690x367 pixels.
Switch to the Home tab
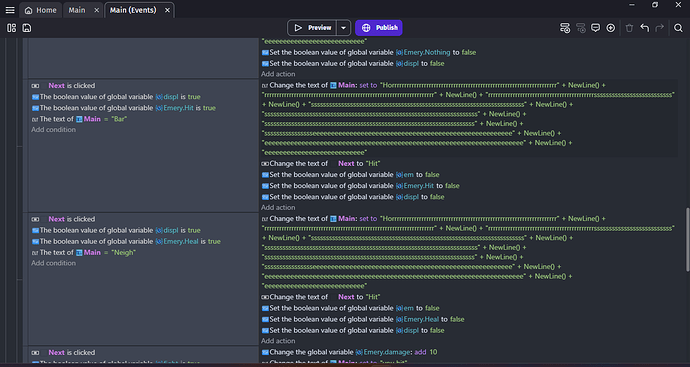click(40, 10)
